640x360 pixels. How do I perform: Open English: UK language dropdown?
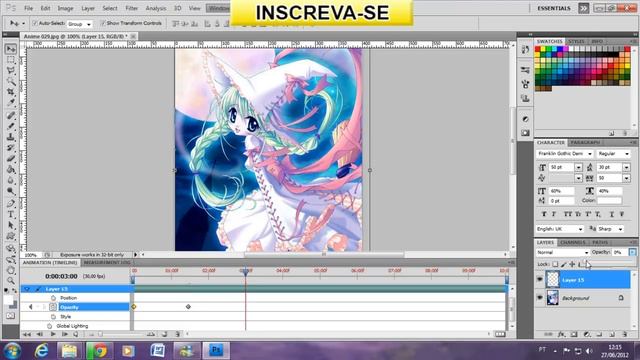click(560, 229)
